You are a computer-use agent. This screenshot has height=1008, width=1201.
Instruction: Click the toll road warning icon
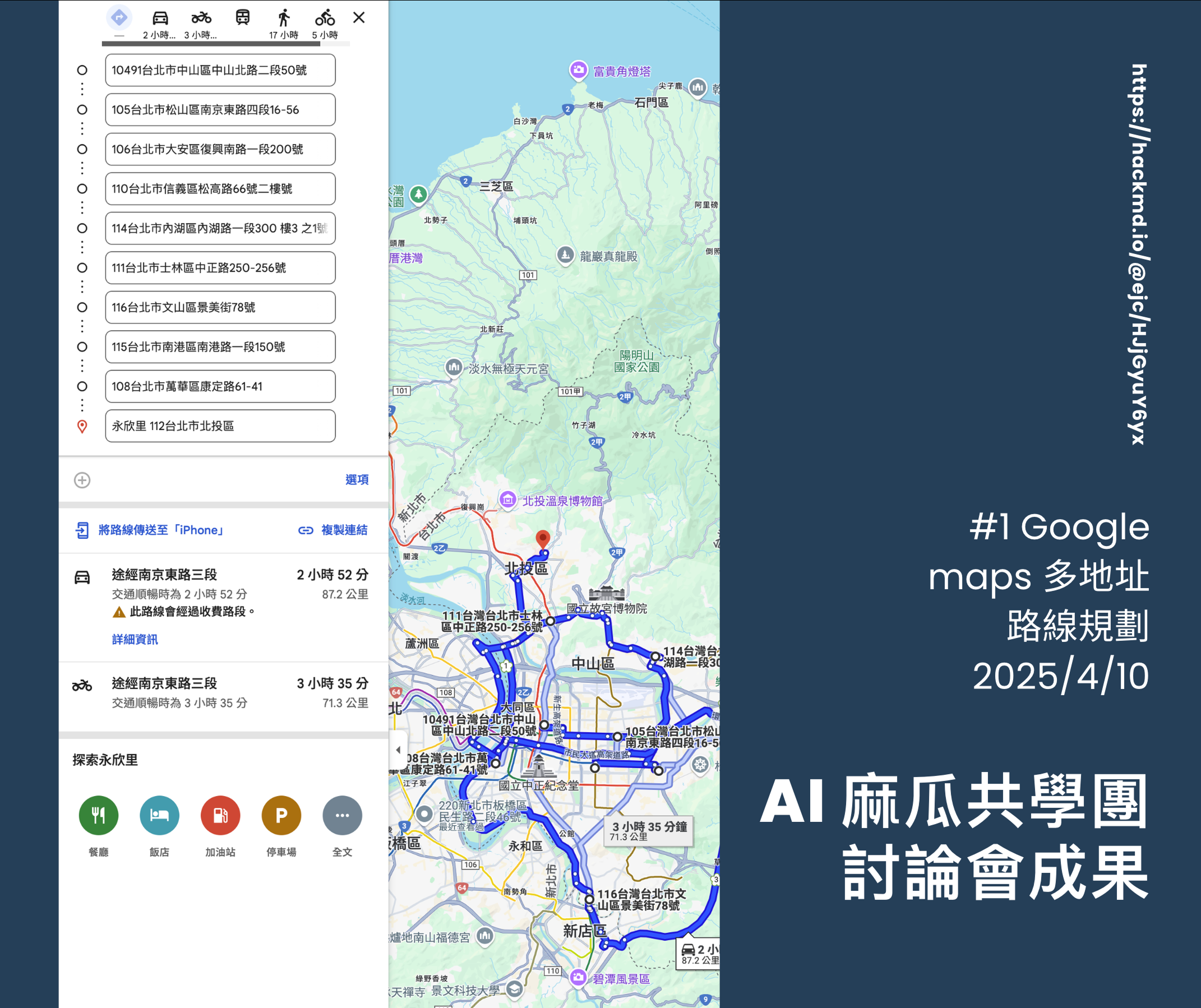[x=119, y=612]
